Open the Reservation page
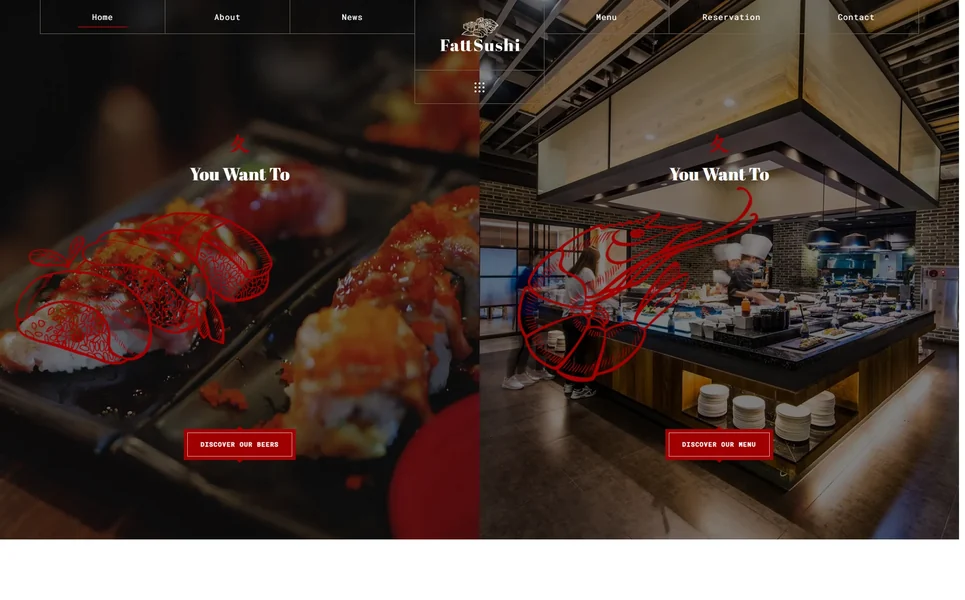The image size is (965, 600). 731,17
